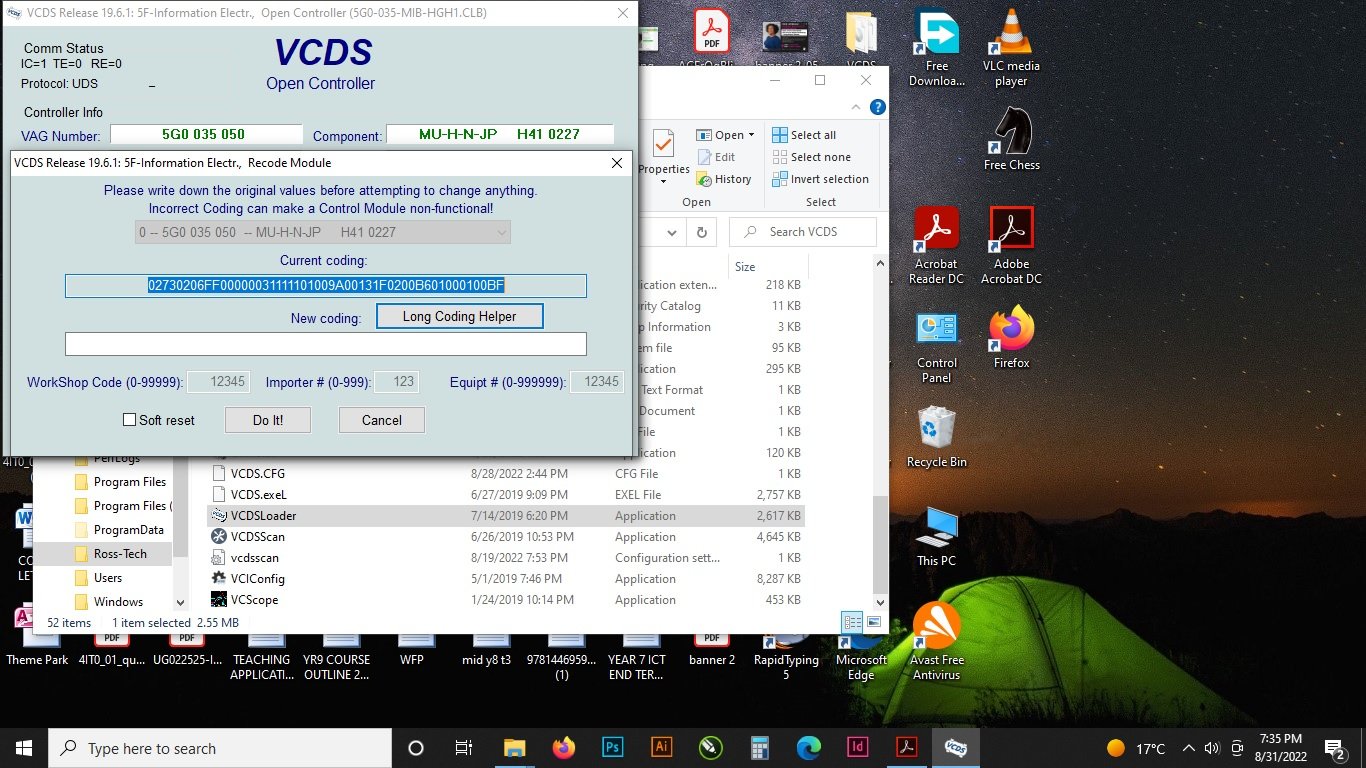Open the address bar history chevron
This screenshot has width=1366, height=768.
(670, 231)
